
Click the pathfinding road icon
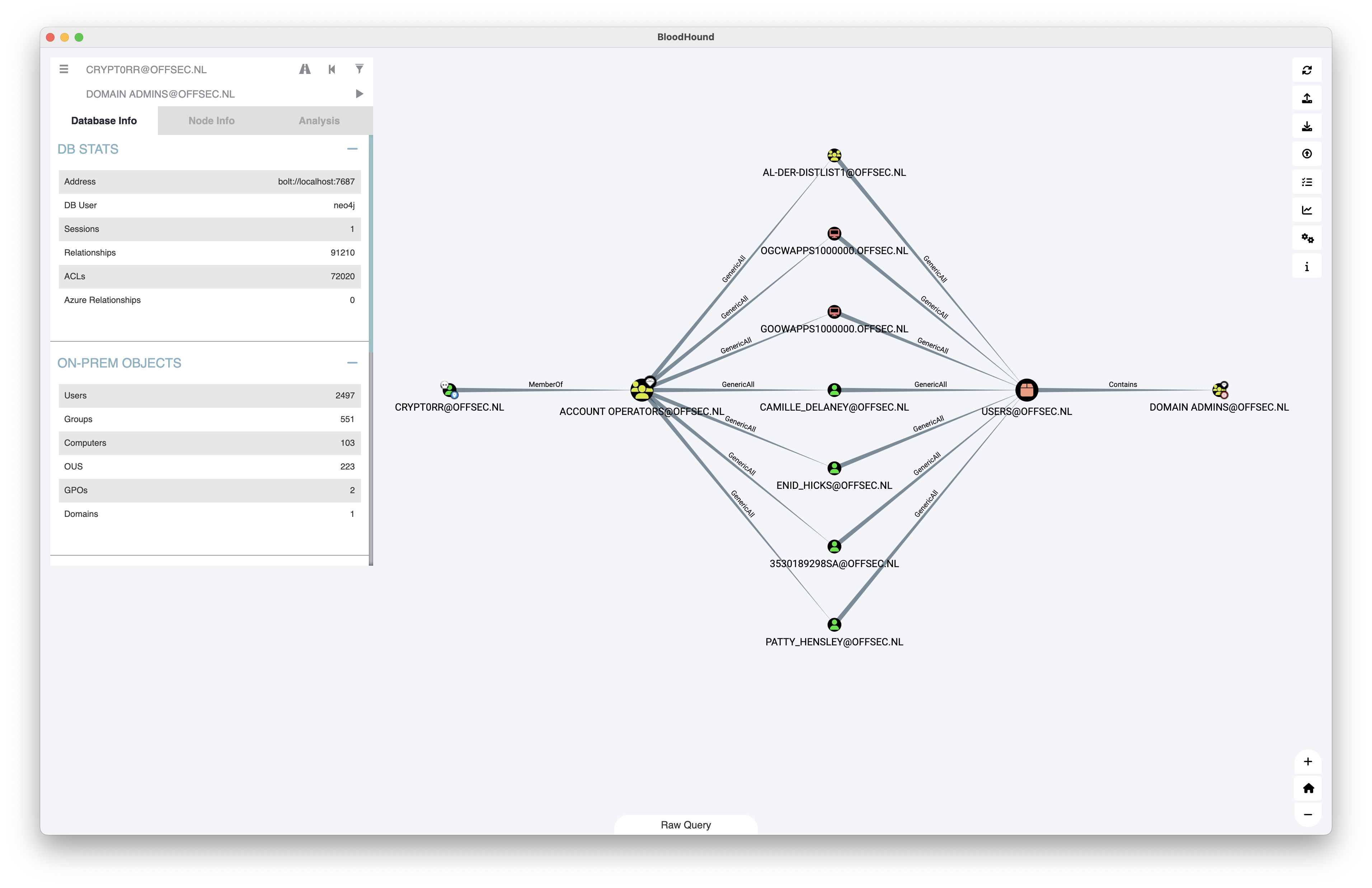[305, 69]
